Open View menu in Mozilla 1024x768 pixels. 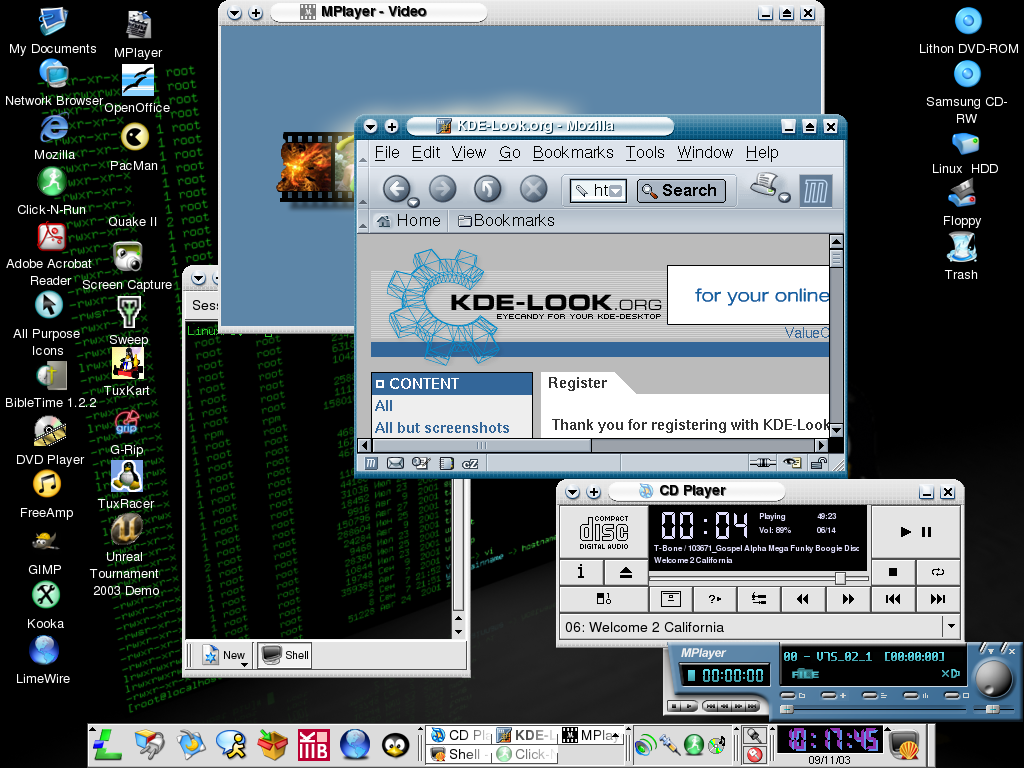[x=468, y=152]
